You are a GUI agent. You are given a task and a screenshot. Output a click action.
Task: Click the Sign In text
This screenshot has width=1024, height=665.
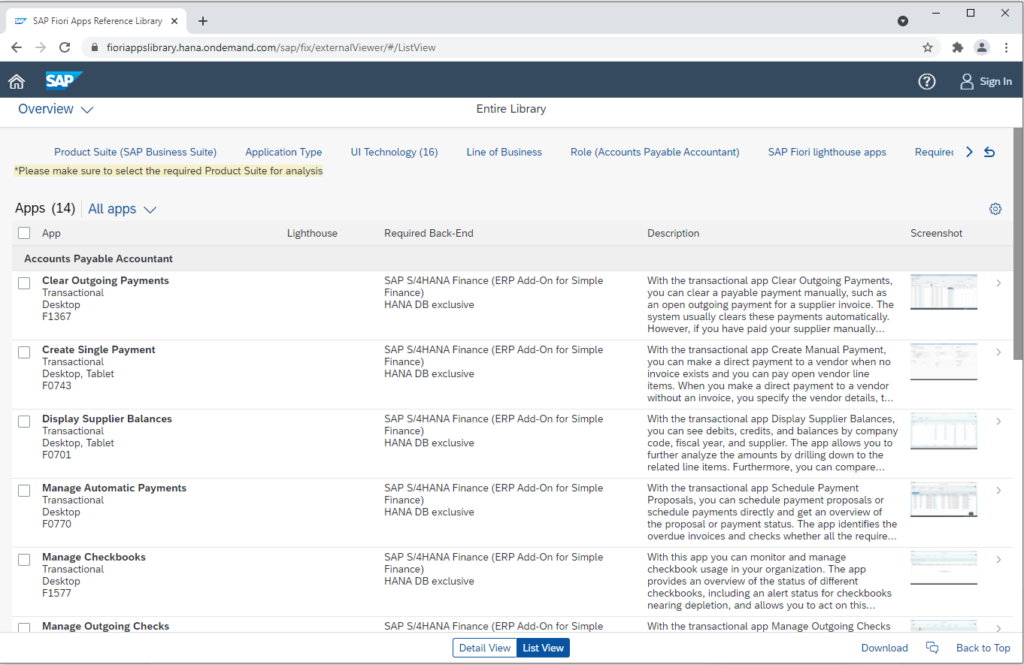[x=996, y=82]
